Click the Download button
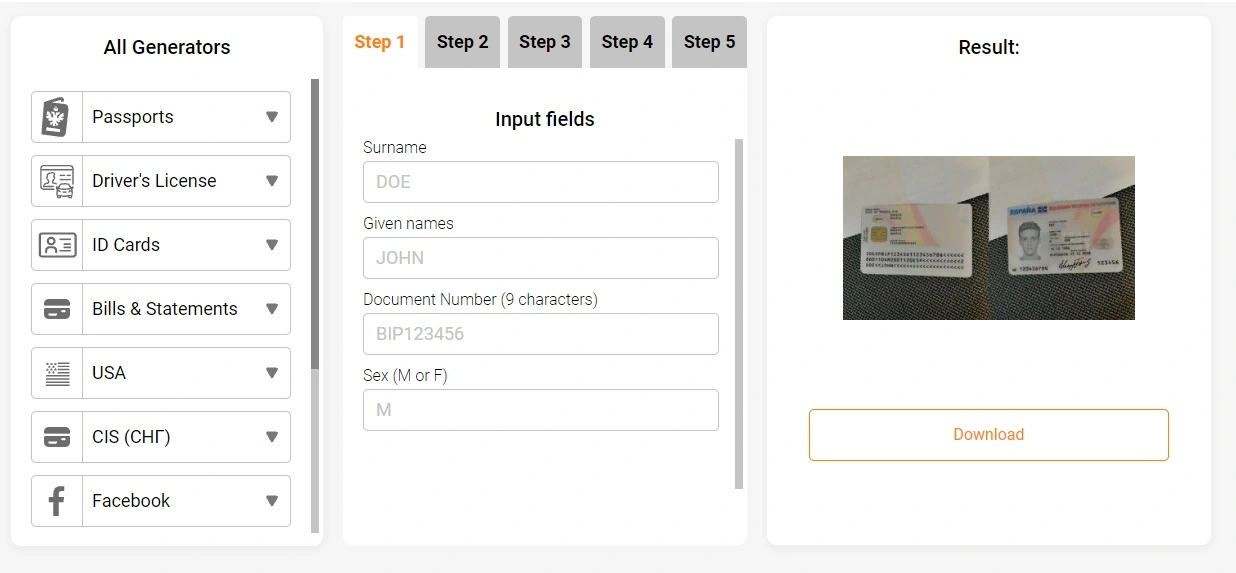The image size is (1236, 573). coord(988,435)
